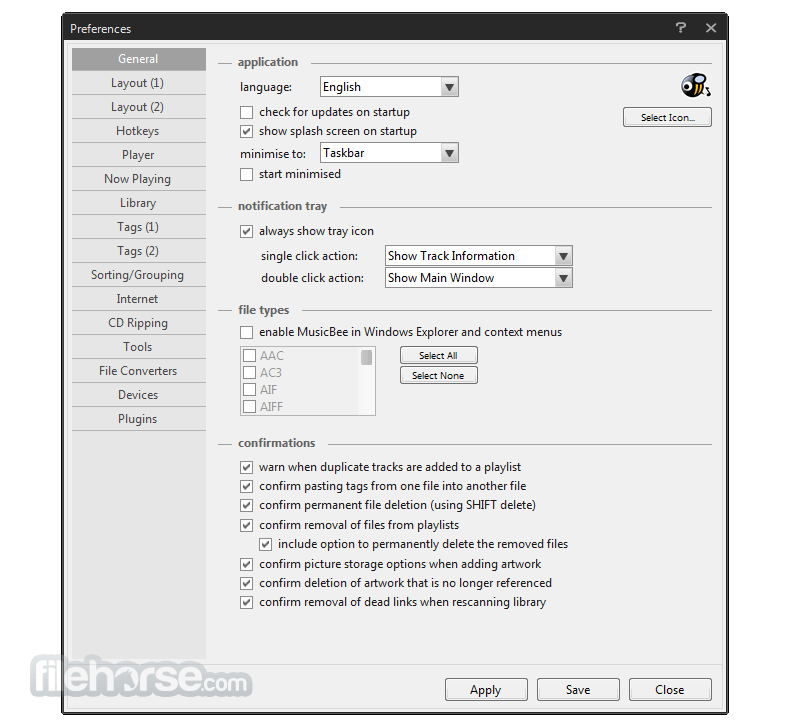
Task: Go to the Player tab
Action: 139,155
